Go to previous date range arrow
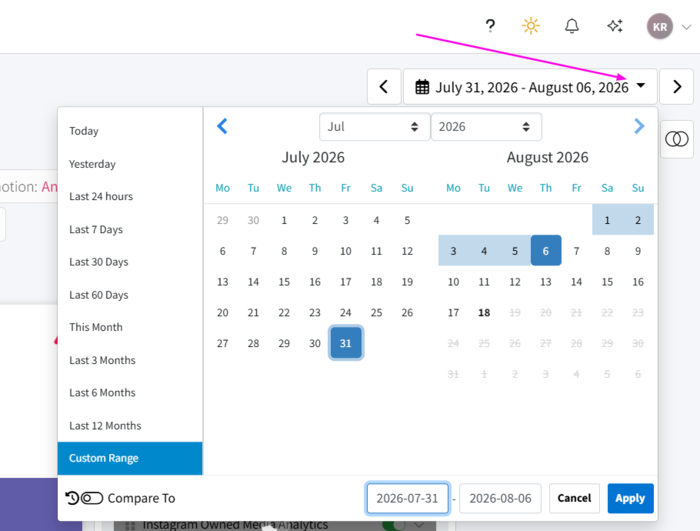 point(384,87)
